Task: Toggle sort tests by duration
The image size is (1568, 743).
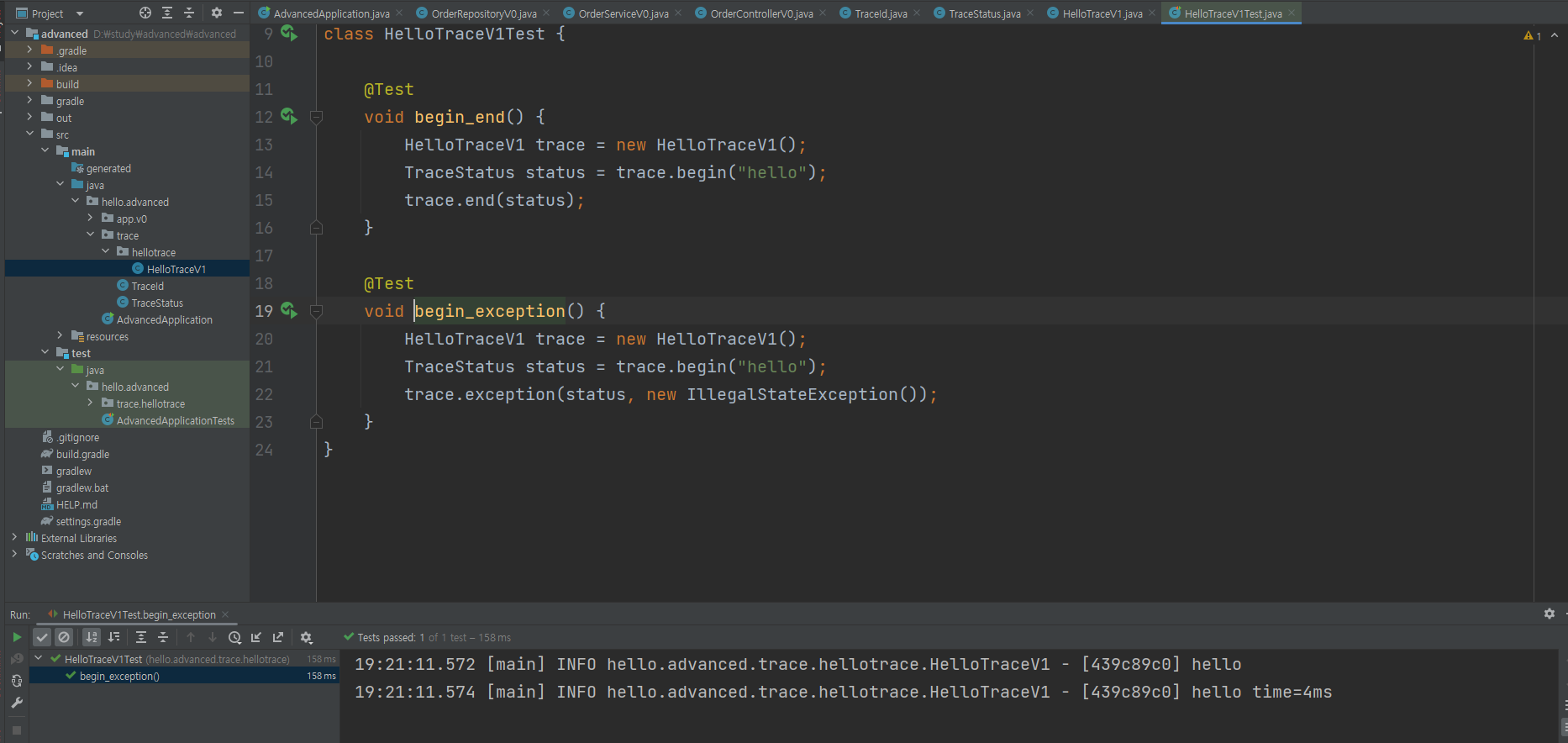Action: [x=114, y=637]
